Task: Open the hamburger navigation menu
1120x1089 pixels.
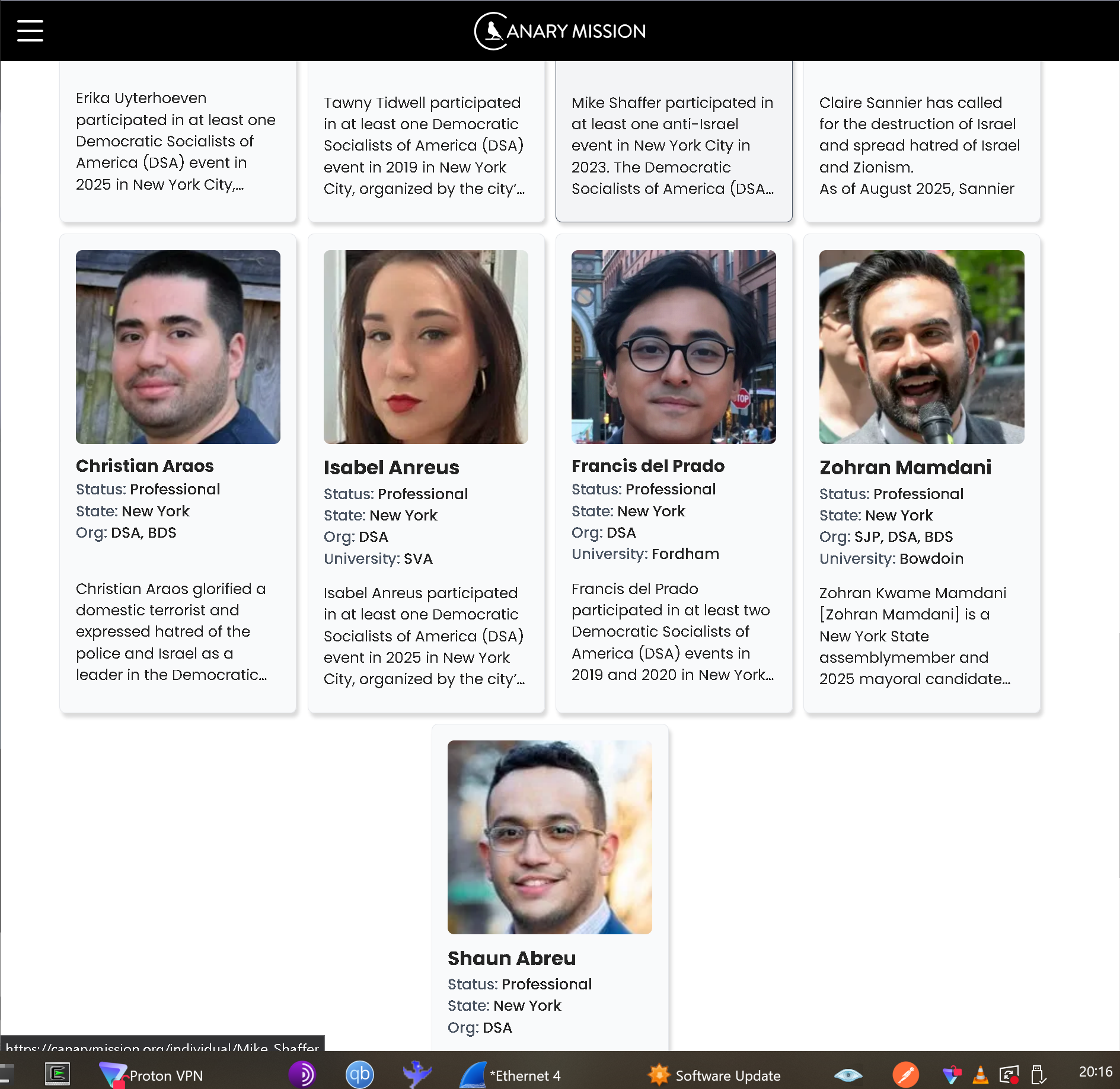Action: pos(30,31)
